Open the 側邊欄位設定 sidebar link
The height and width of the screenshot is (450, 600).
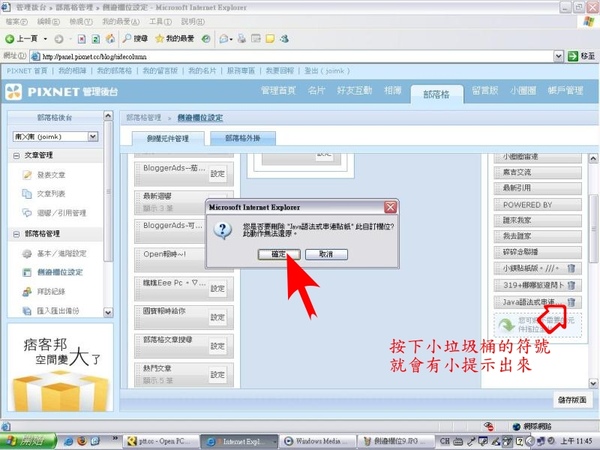[x=60, y=272]
